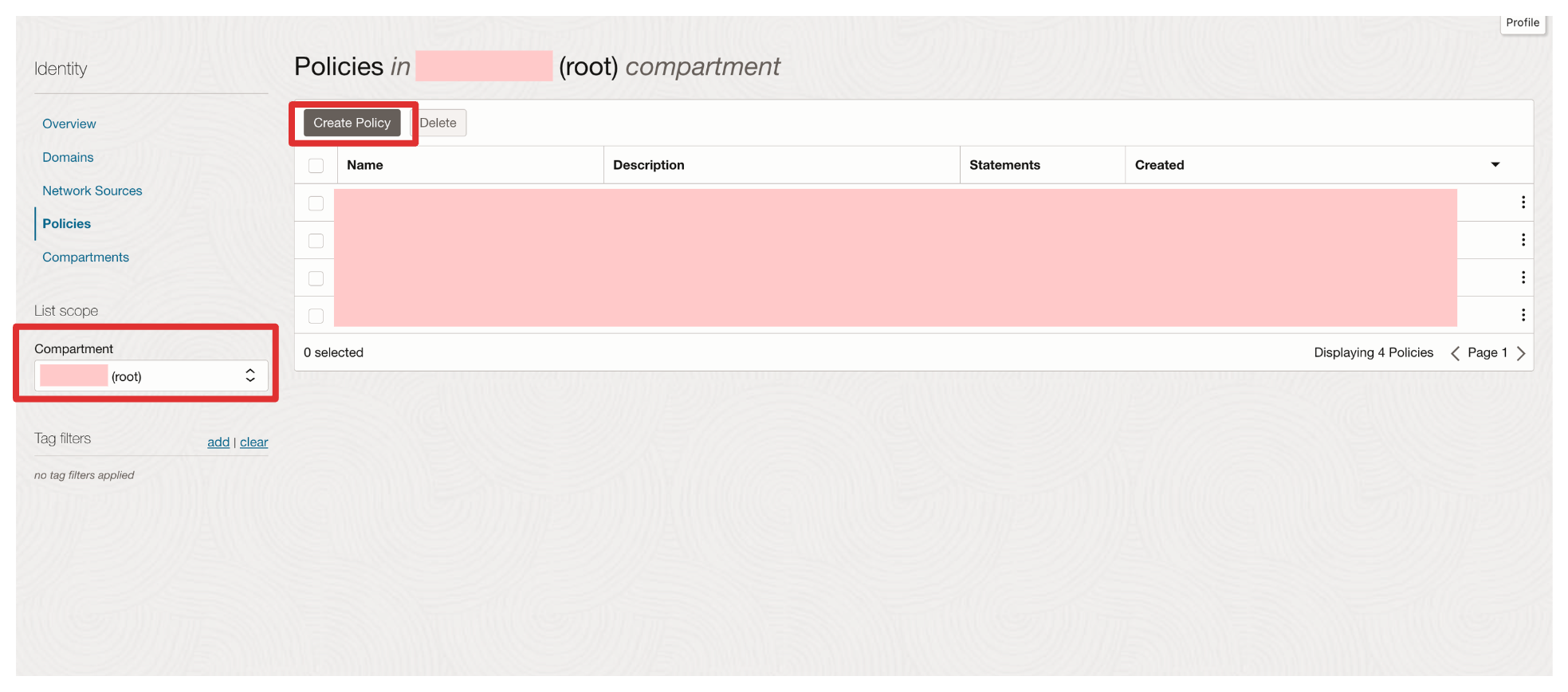Screen dimensions: 1568x692
Task: Open the Compartment dropdown selector
Action: pyautogui.click(x=151, y=376)
